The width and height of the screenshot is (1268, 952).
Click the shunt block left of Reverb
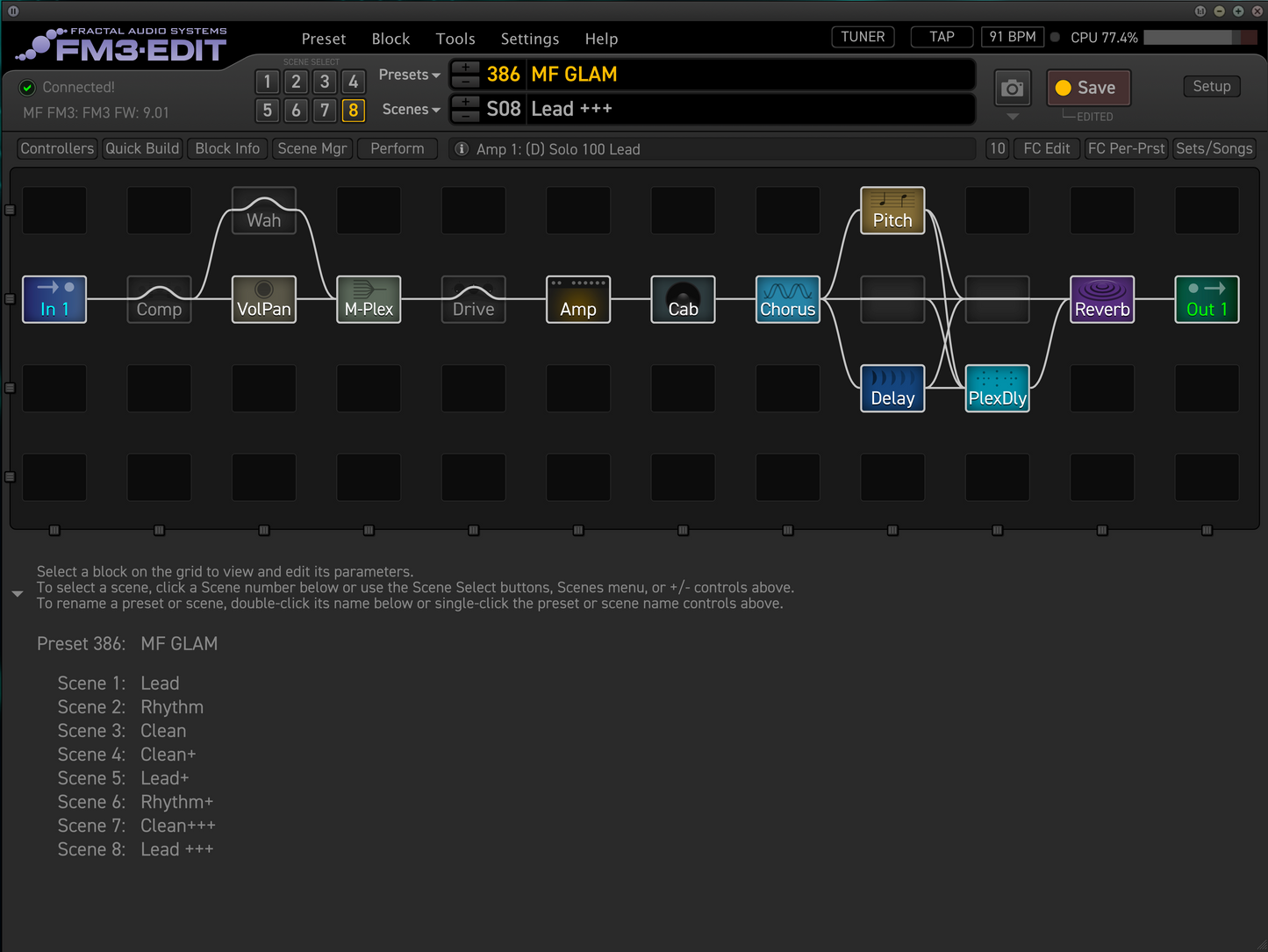coord(998,299)
